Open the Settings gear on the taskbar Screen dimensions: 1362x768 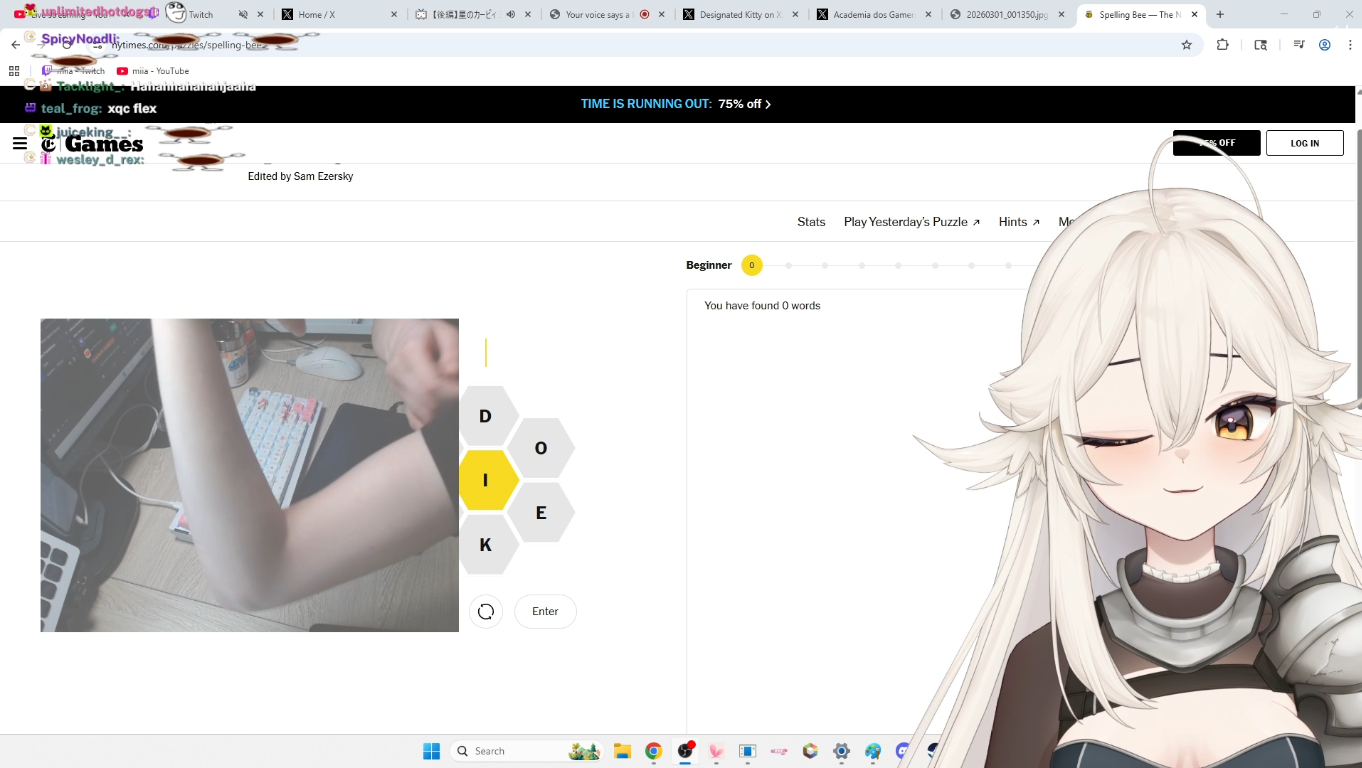coord(842,751)
